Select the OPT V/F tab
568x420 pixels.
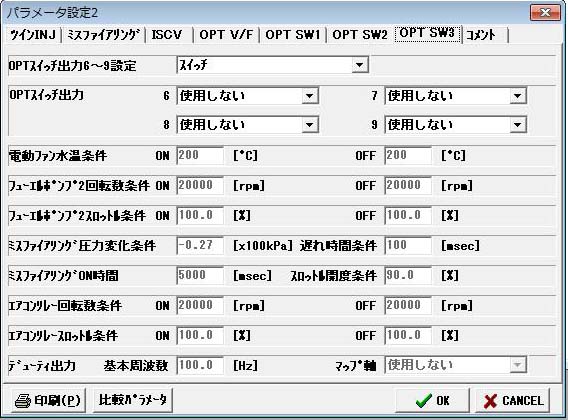[x=226, y=35]
